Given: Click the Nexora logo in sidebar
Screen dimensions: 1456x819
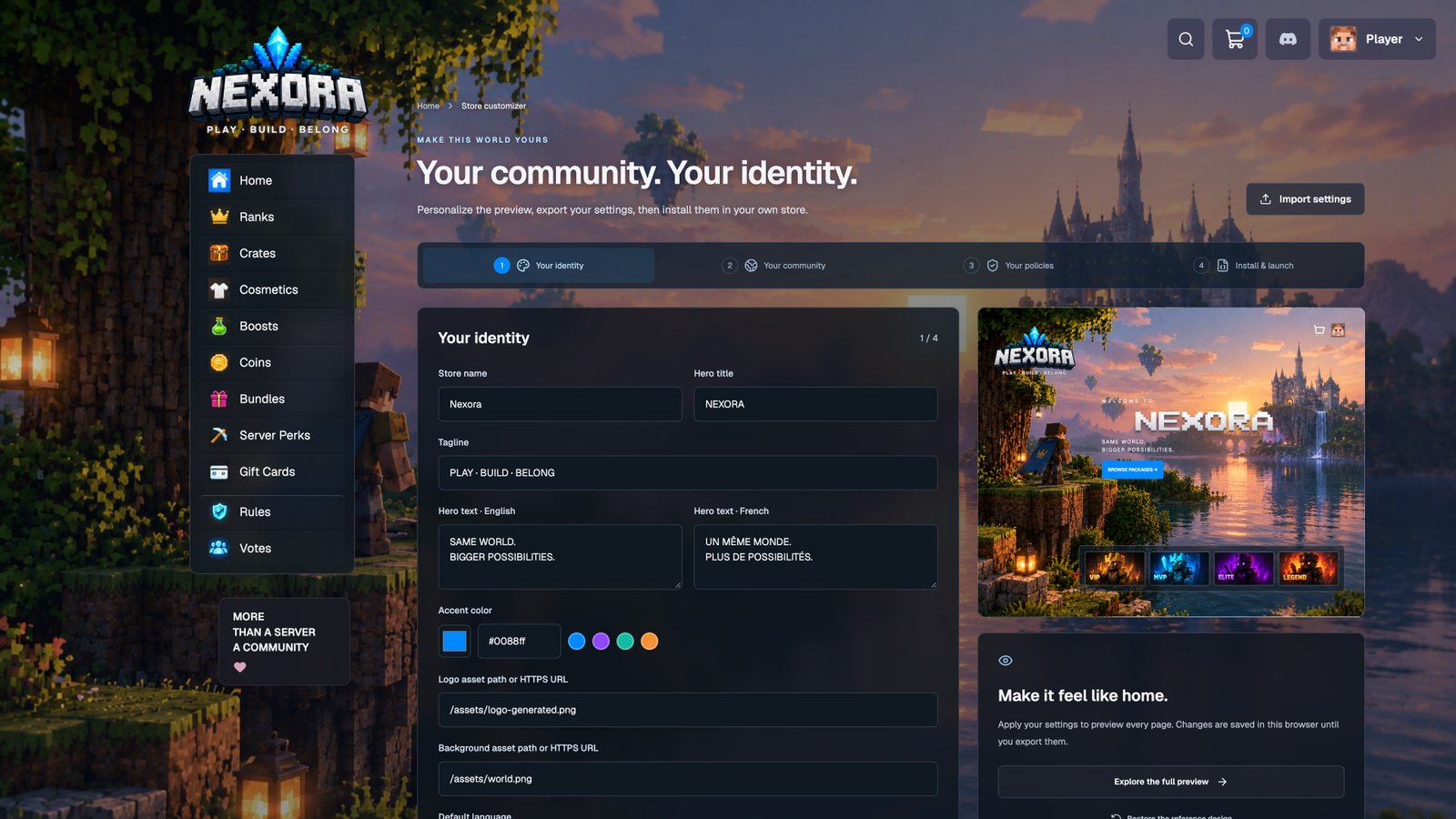Looking at the screenshot, I should [x=278, y=82].
